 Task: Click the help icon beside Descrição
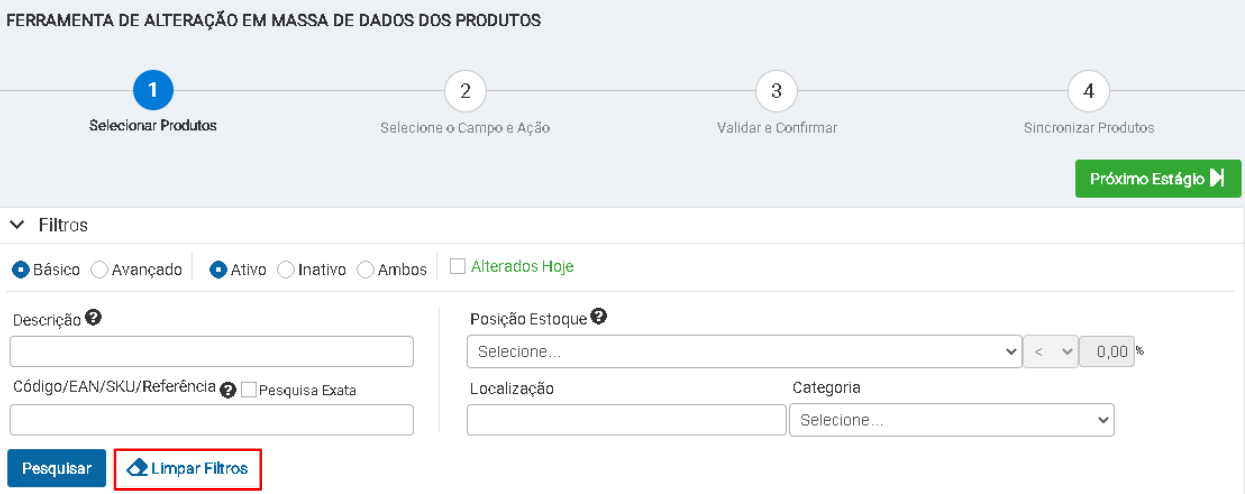click(93, 318)
